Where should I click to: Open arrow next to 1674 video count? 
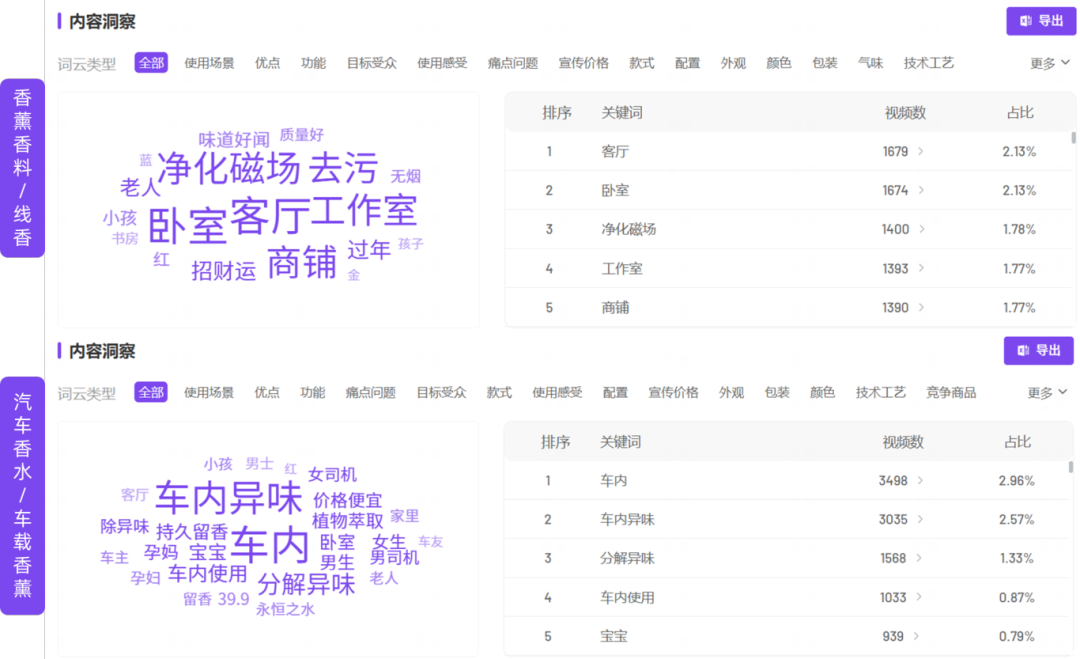tap(921, 190)
